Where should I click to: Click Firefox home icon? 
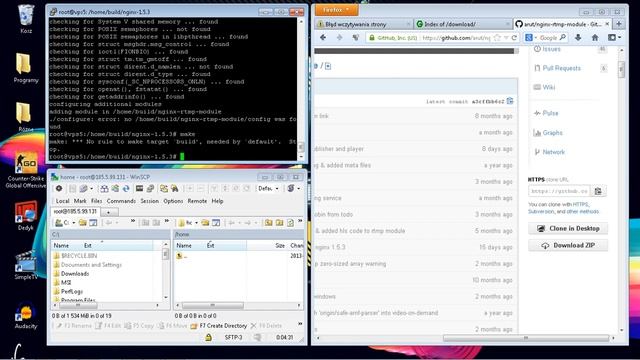595,38
